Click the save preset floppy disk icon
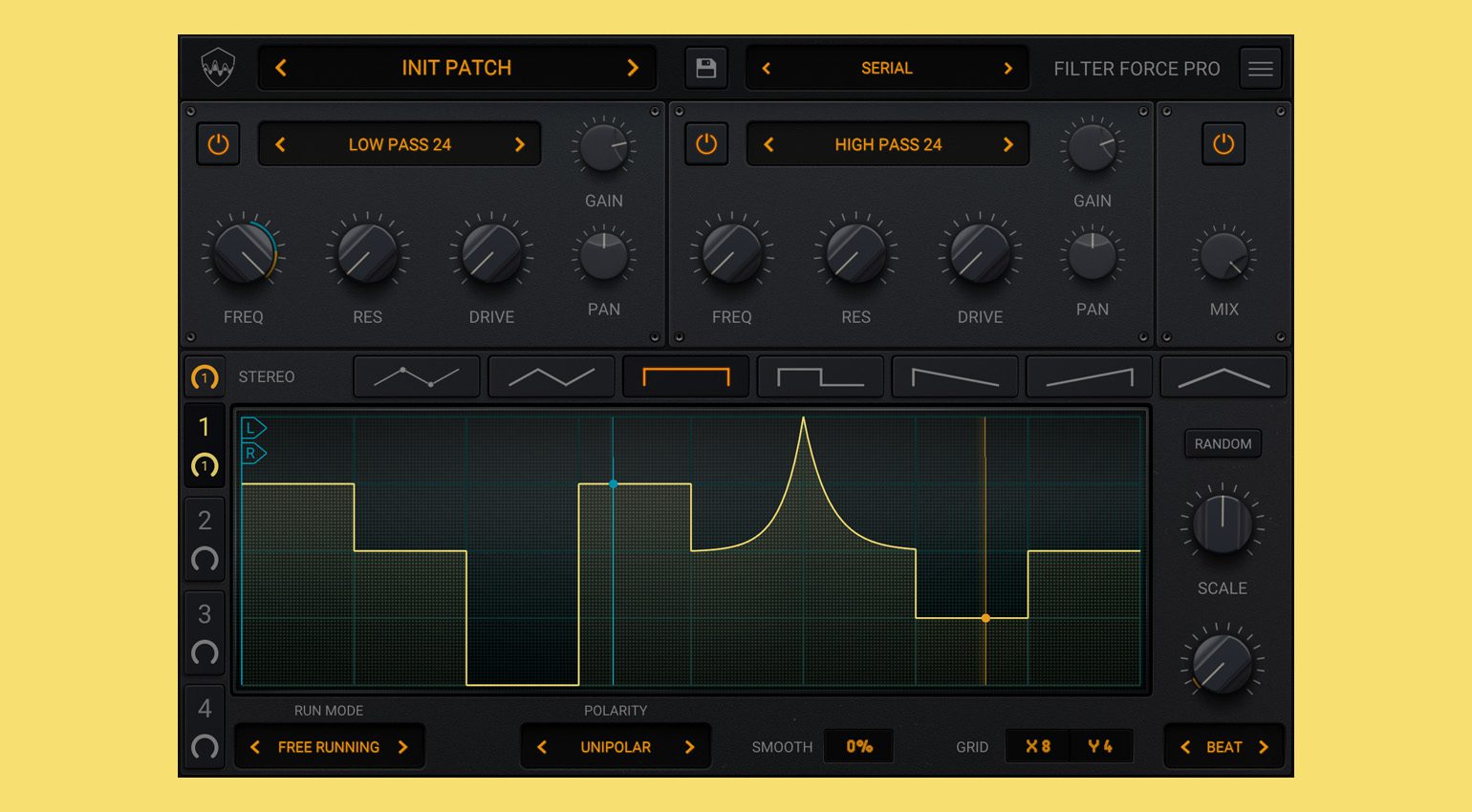Image resolution: width=1472 pixels, height=812 pixels. point(706,68)
